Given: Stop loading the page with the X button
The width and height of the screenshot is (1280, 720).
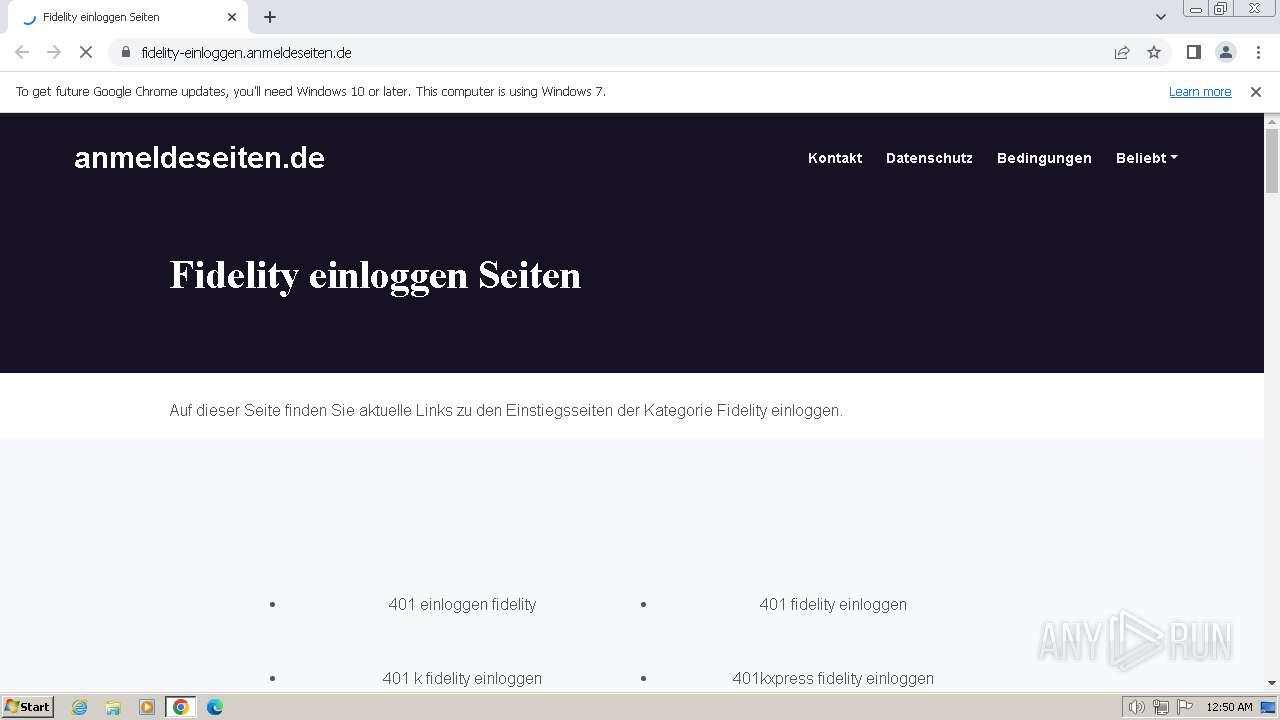Looking at the screenshot, I should coord(86,52).
